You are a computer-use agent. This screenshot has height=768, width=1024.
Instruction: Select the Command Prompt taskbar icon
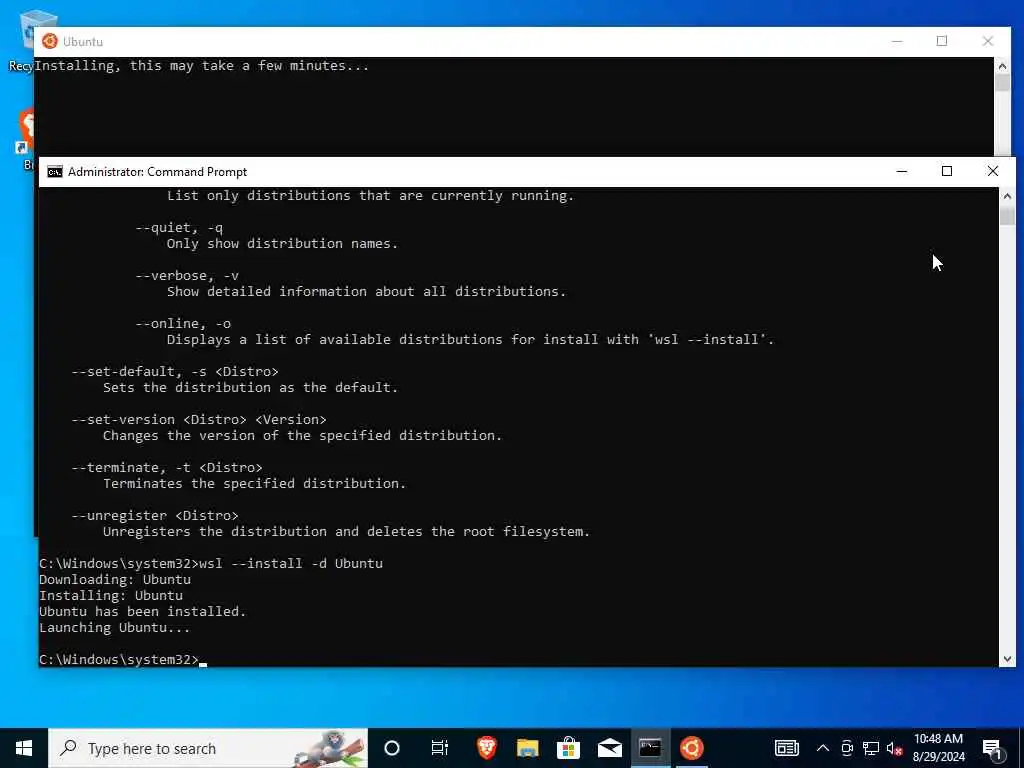[x=650, y=748]
